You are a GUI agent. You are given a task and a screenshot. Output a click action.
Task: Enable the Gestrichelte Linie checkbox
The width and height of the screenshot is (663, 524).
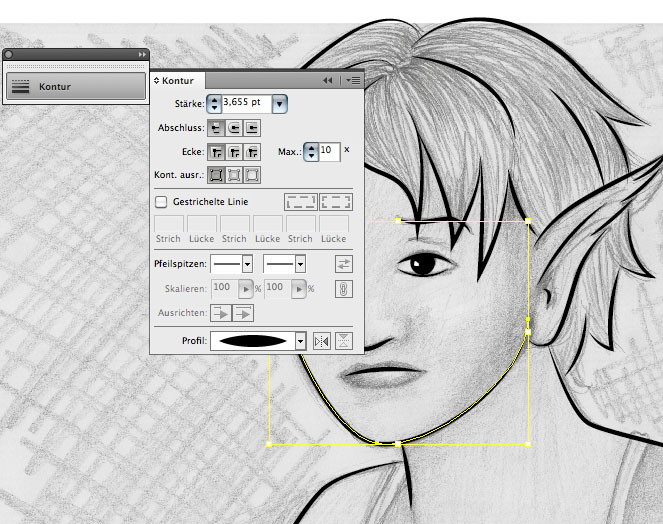(x=161, y=201)
